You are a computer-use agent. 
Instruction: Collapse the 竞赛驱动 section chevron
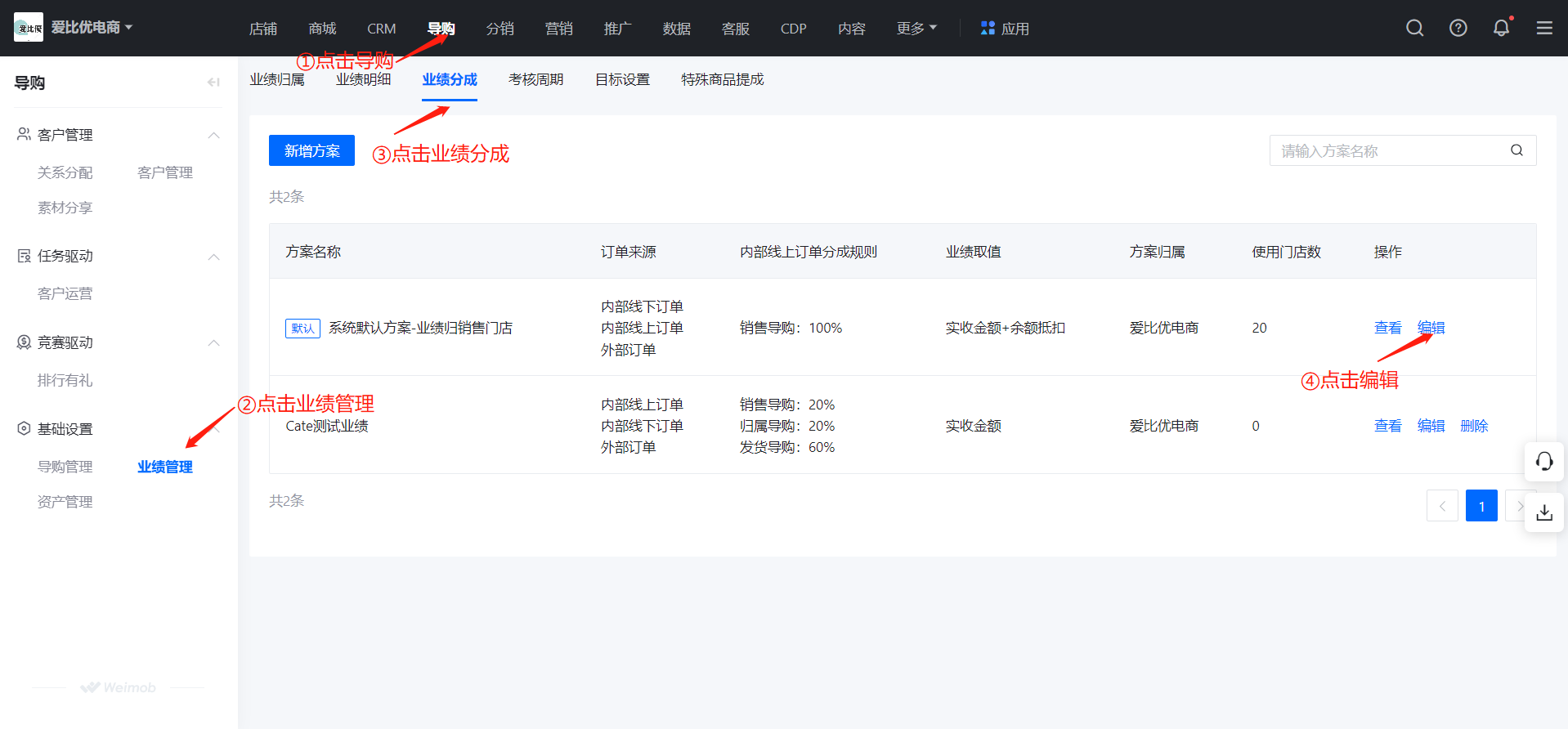pos(213,342)
